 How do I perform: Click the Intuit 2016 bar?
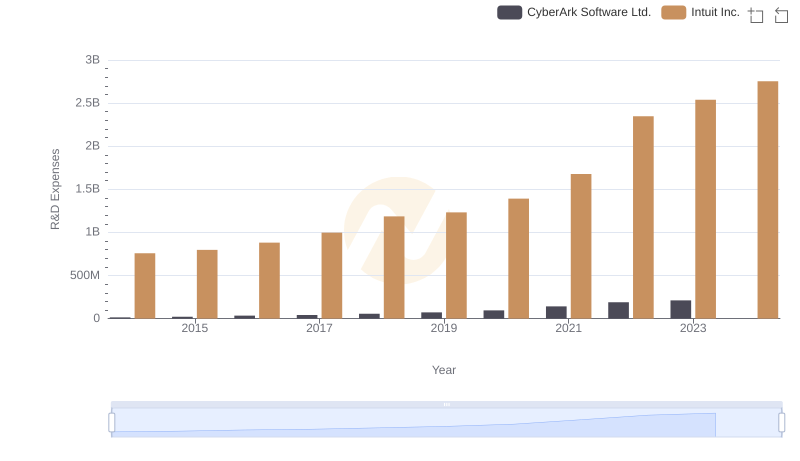tap(269, 280)
